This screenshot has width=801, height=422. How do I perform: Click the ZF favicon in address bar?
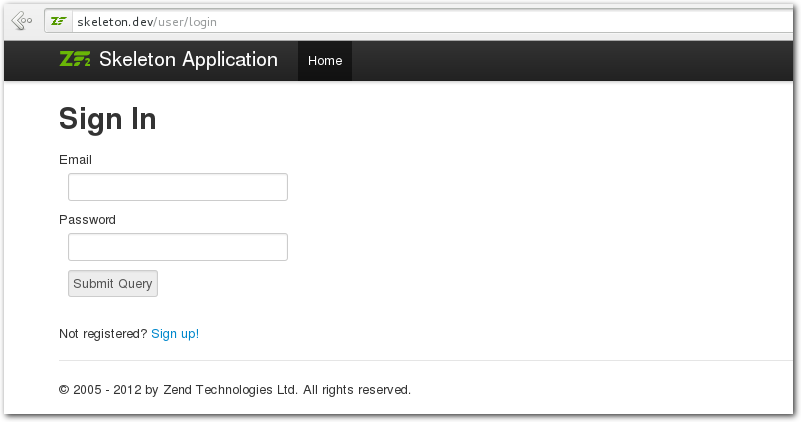[x=59, y=21]
